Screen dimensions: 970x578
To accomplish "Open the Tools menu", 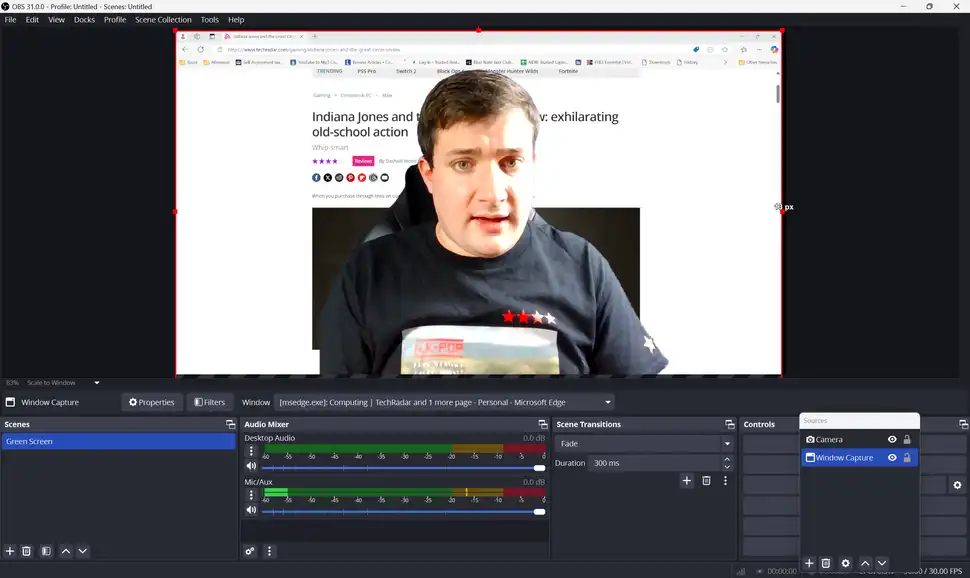I will [x=210, y=20].
